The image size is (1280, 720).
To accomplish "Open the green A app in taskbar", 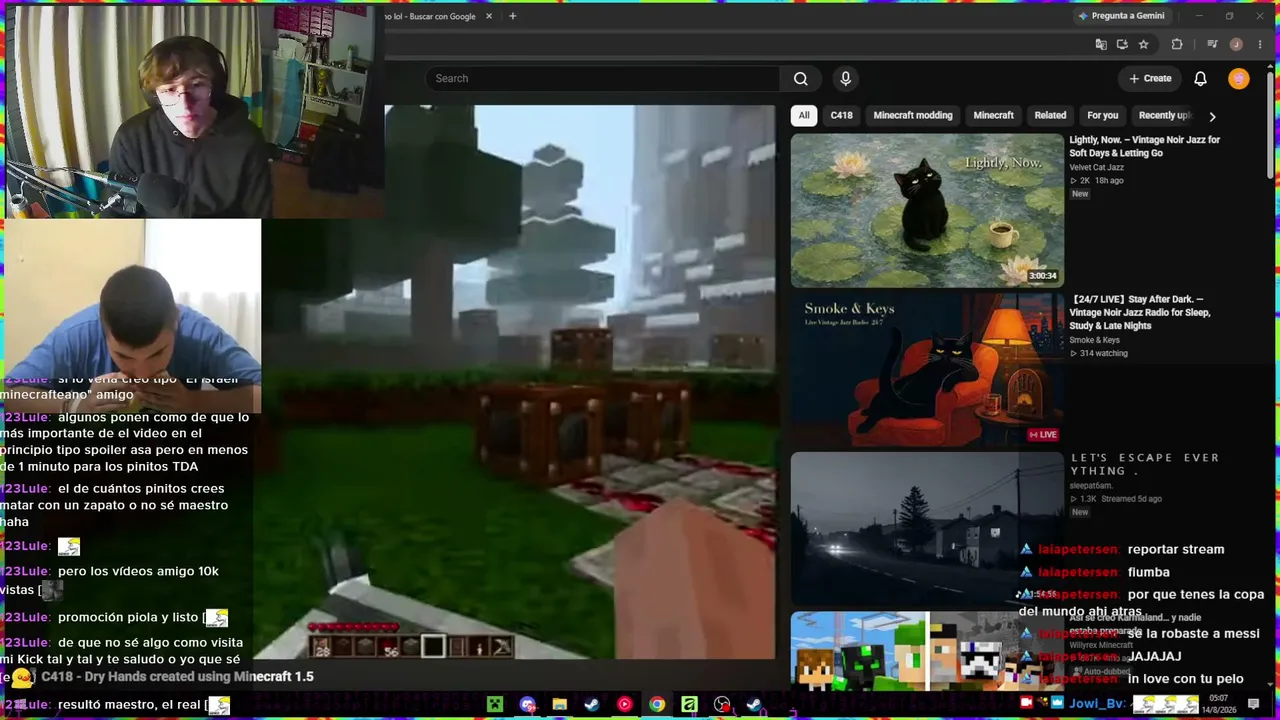I will click(690, 705).
